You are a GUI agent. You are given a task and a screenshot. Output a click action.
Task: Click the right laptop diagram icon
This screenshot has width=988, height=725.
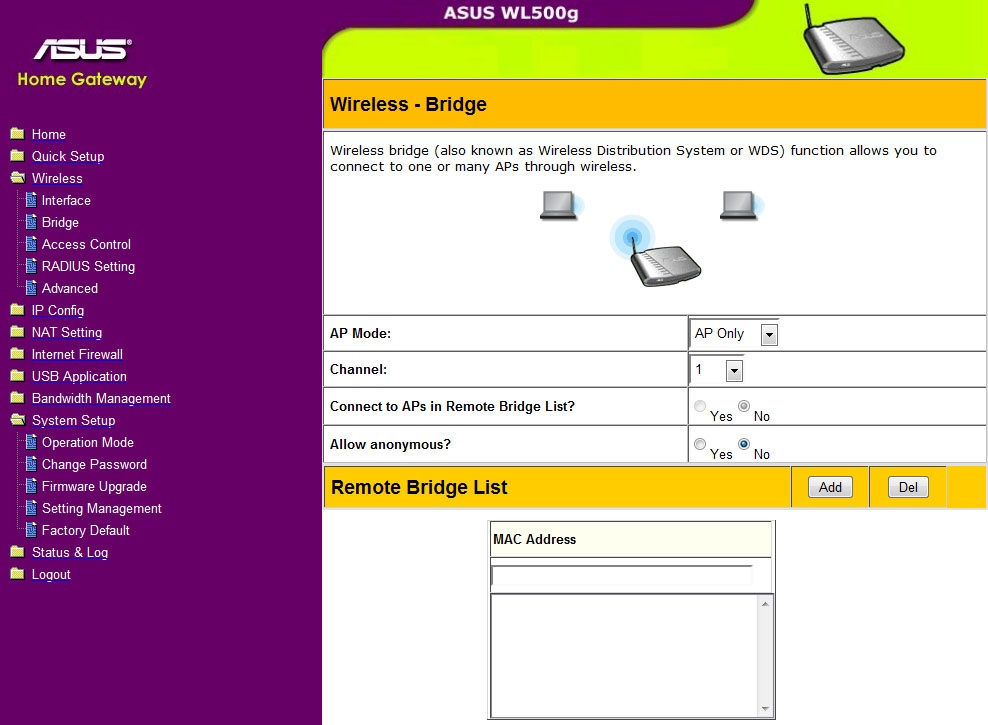coord(741,205)
